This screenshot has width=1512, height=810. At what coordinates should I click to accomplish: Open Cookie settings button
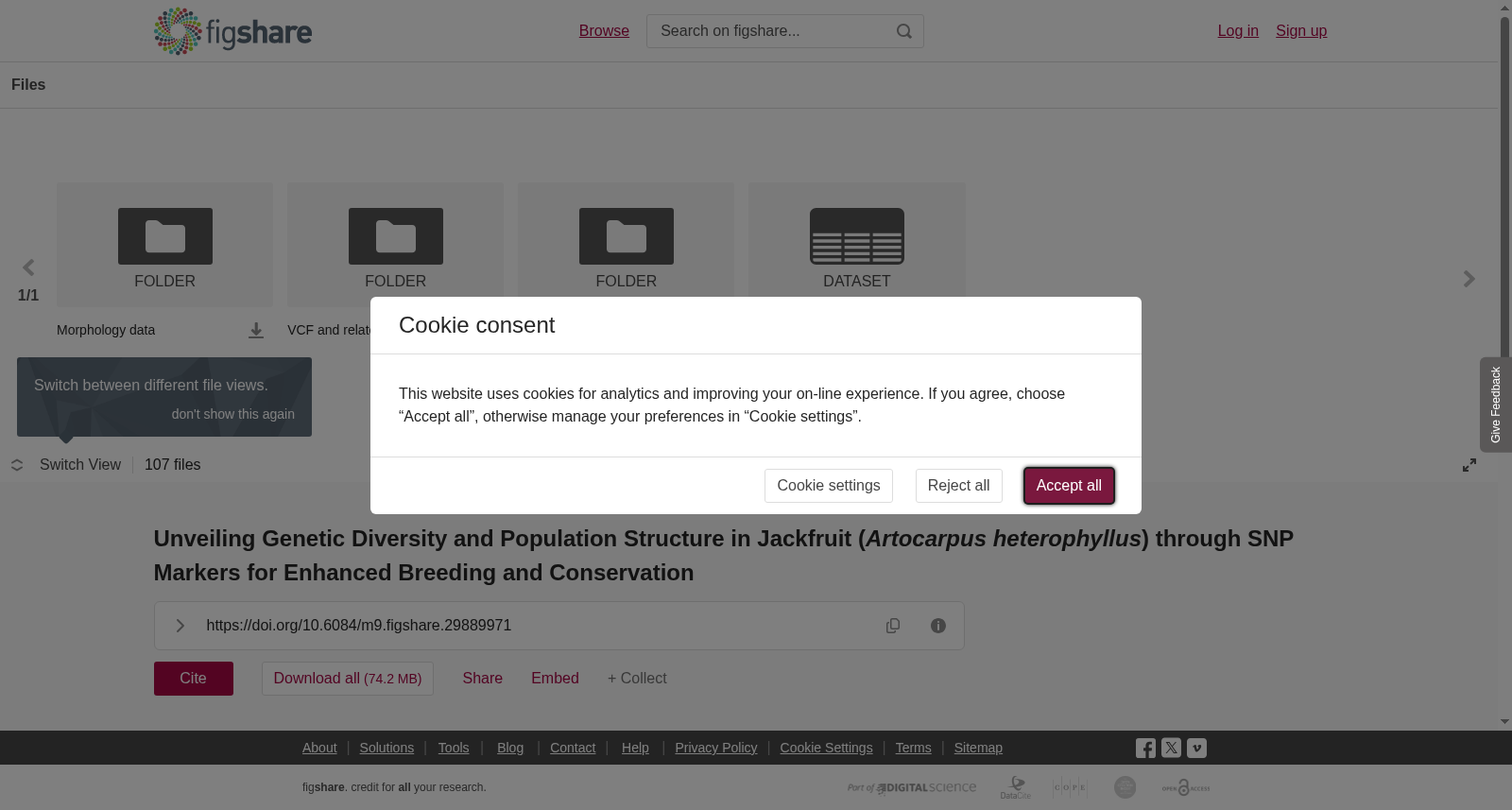pos(829,486)
